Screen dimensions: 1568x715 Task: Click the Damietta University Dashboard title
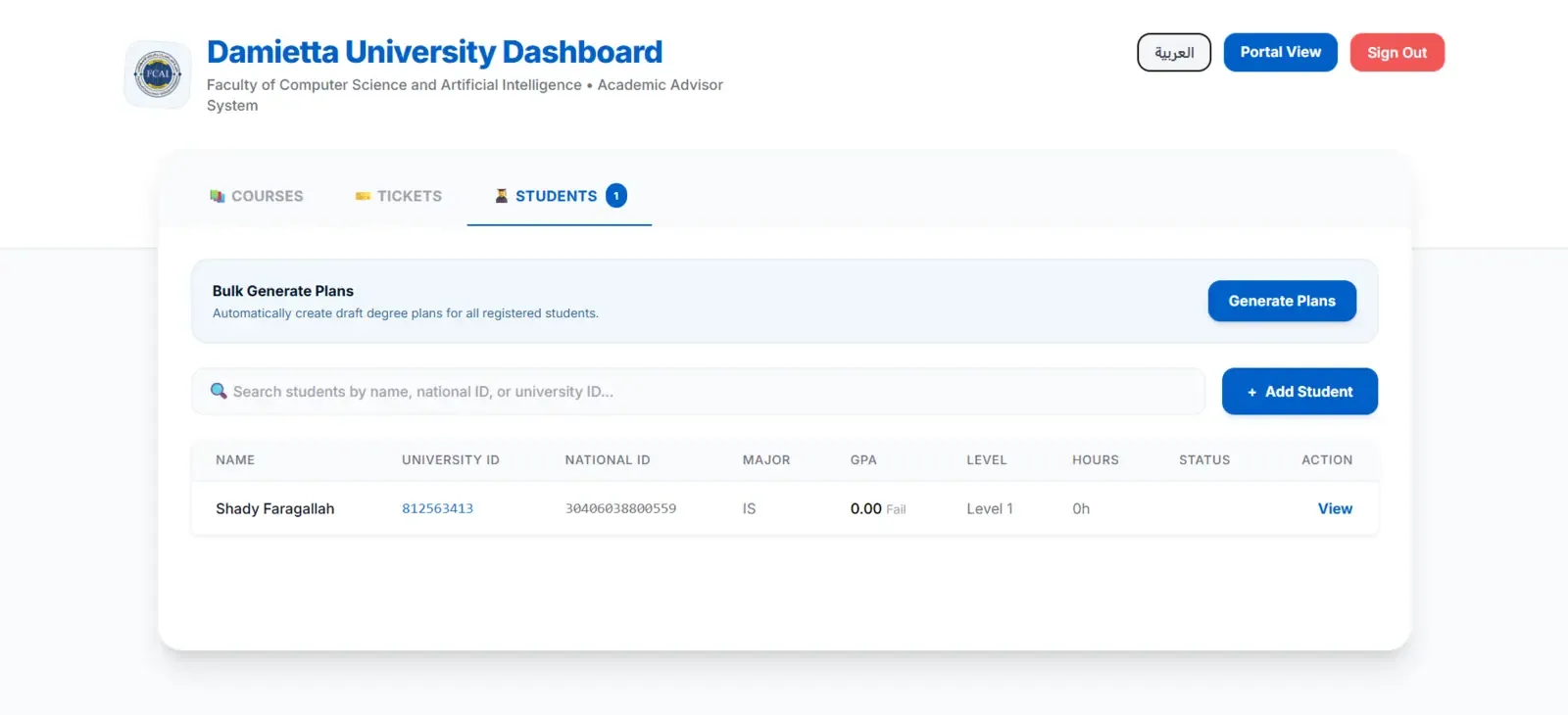[x=435, y=52]
